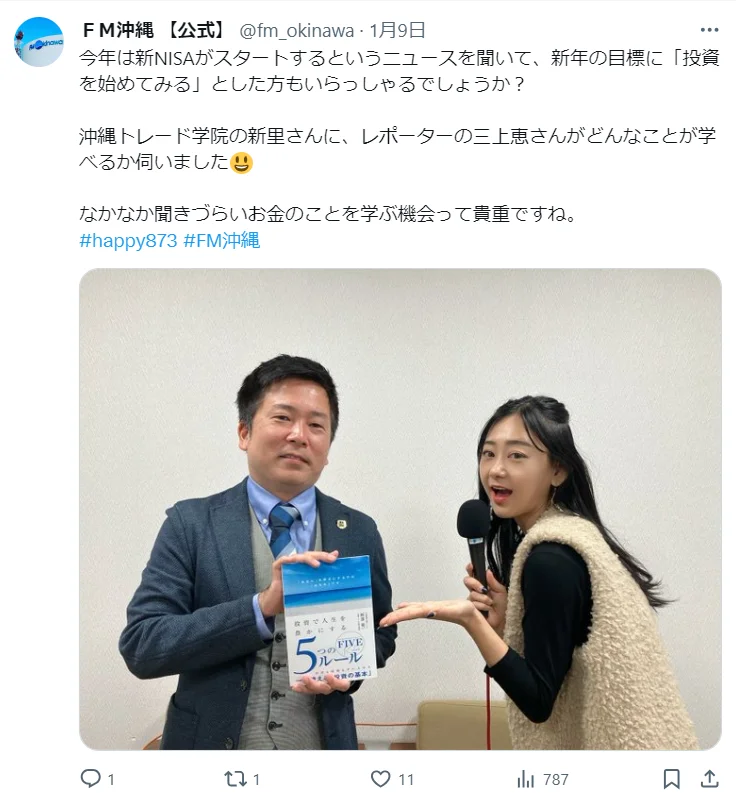The width and height of the screenshot is (736, 793).
Task: Click the share upload icon
Action: 709,779
